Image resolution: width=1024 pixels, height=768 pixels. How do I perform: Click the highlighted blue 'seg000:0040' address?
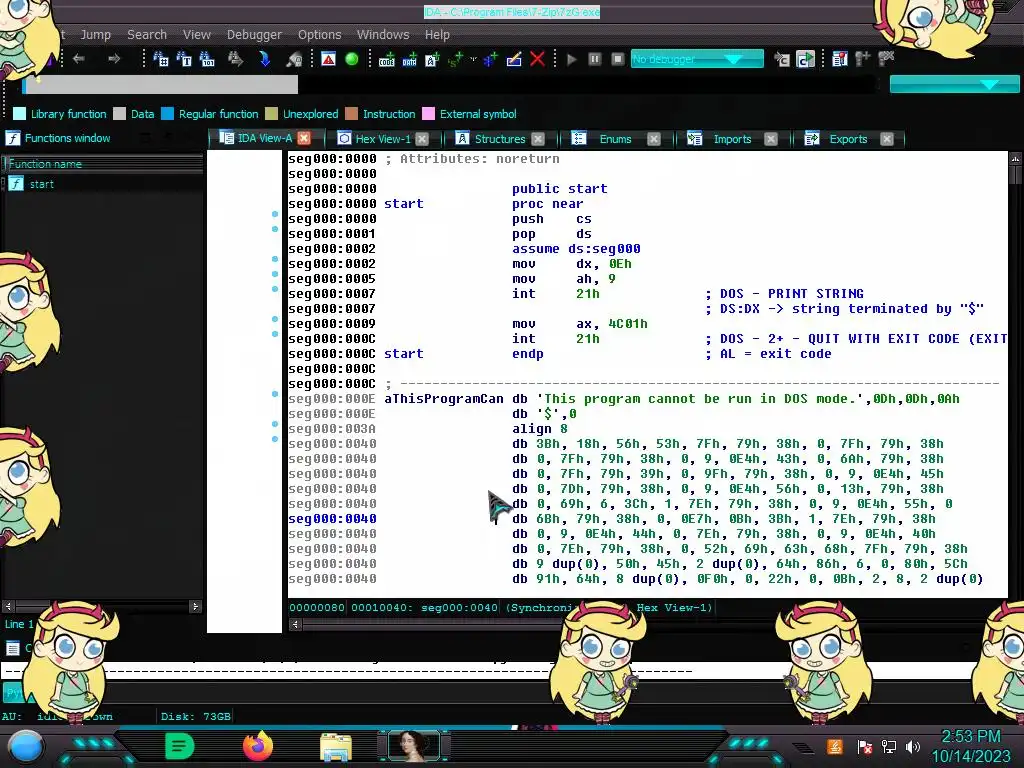(x=332, y=519)
